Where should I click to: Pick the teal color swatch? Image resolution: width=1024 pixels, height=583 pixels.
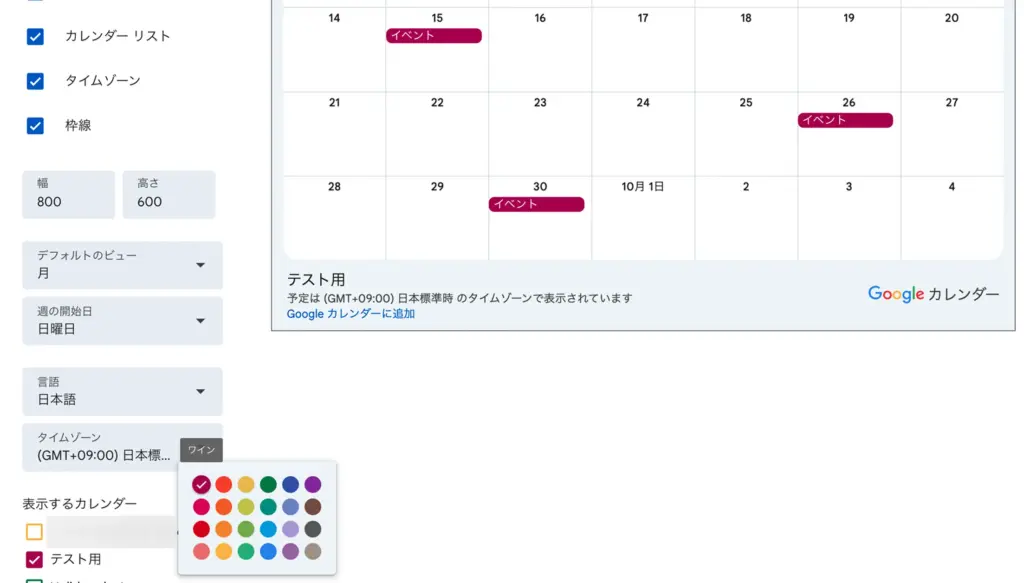(x=268, y=507)
